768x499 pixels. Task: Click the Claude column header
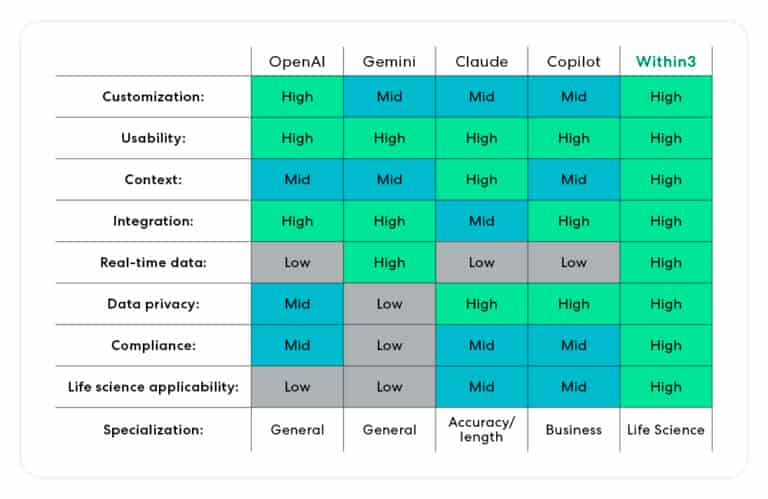coord(481,61)
